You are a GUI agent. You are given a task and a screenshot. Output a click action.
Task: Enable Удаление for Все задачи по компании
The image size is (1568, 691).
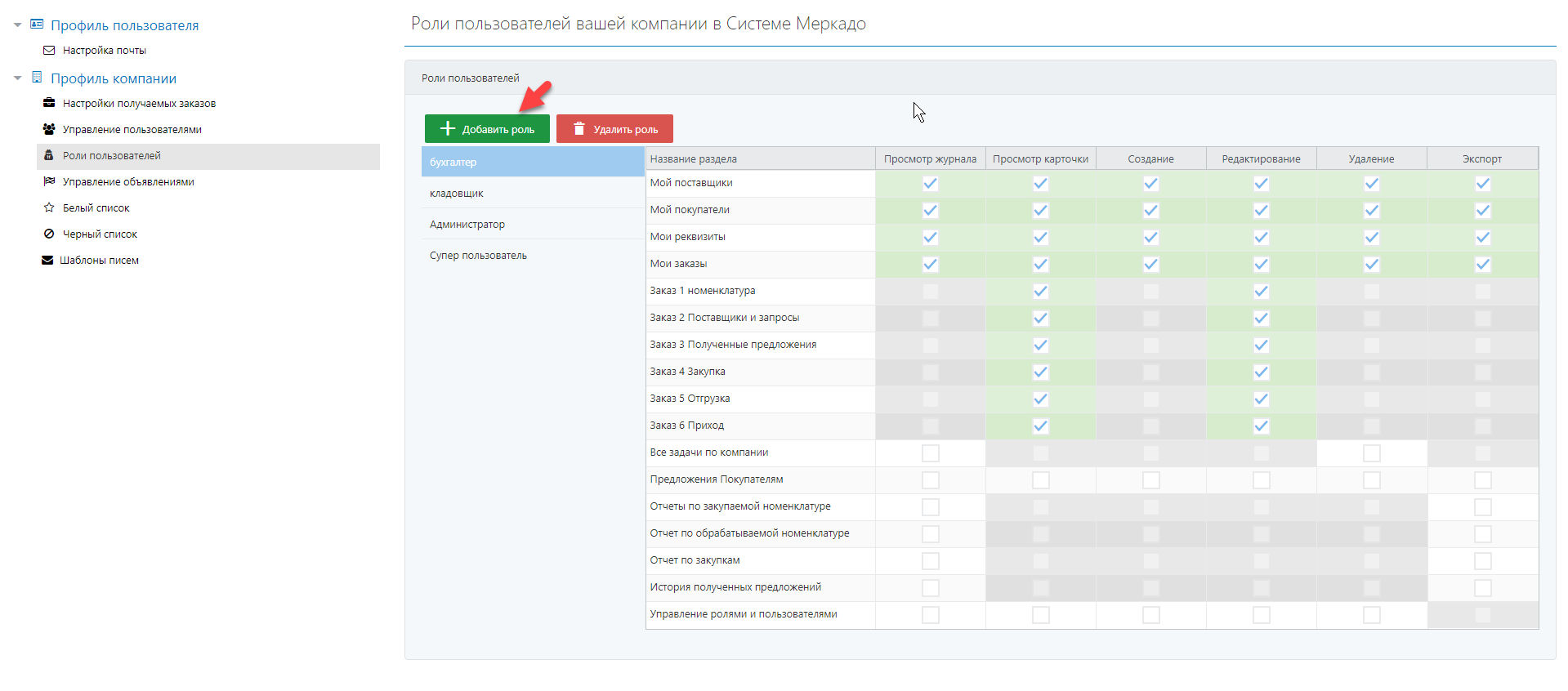1371,453
